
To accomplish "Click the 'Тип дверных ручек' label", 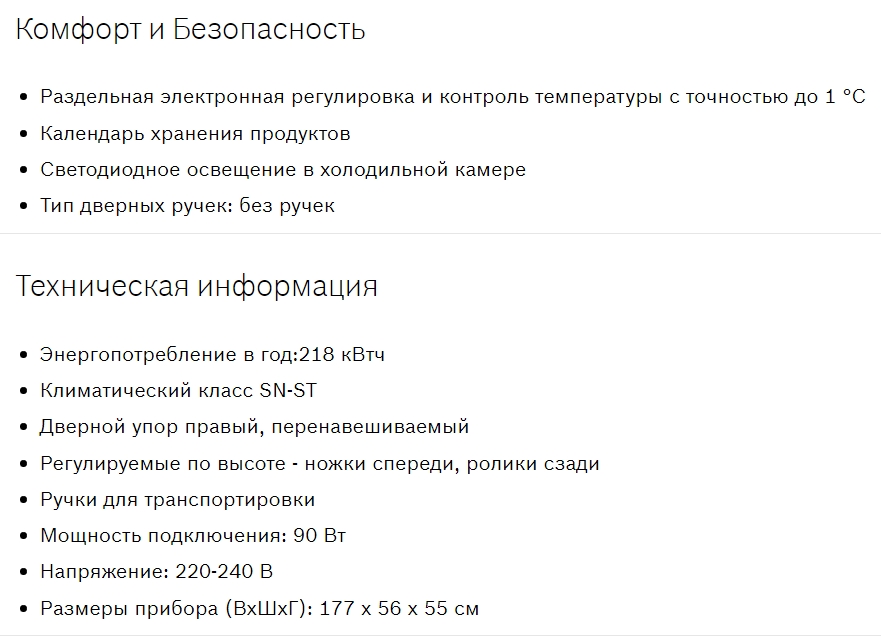I will (x=120, y=205).
